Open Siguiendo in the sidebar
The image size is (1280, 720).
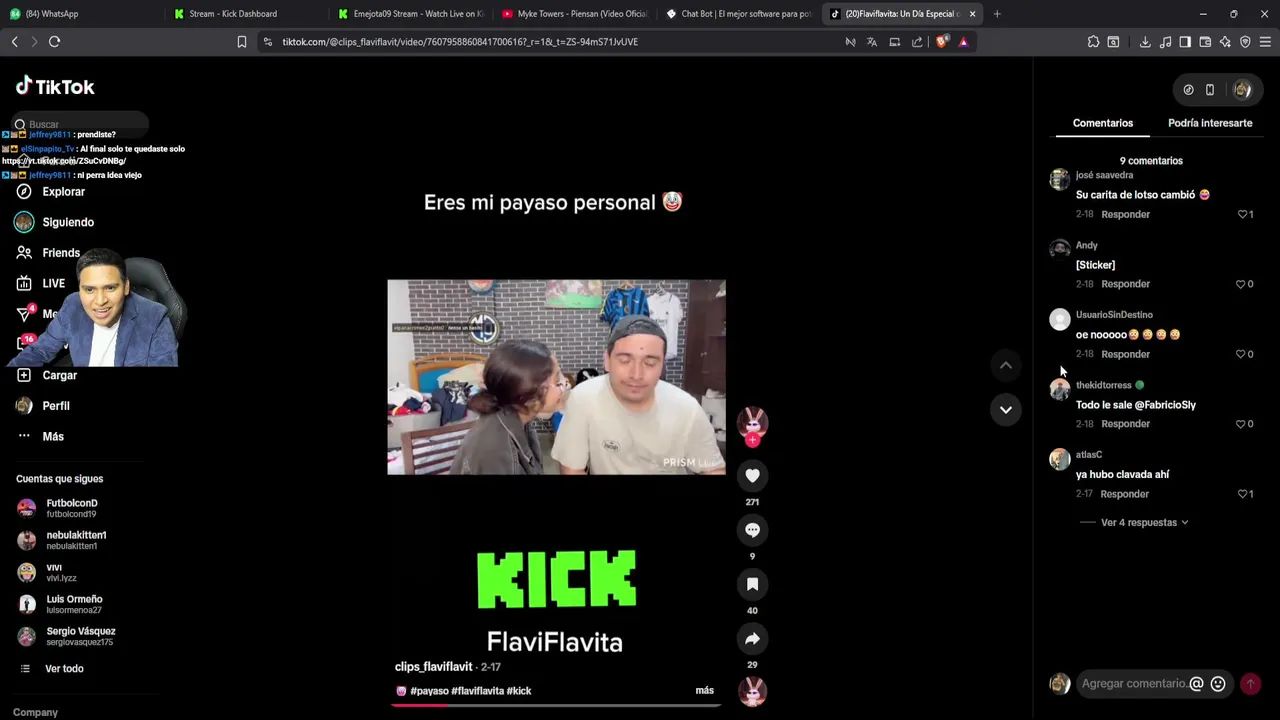coord(68,223)
